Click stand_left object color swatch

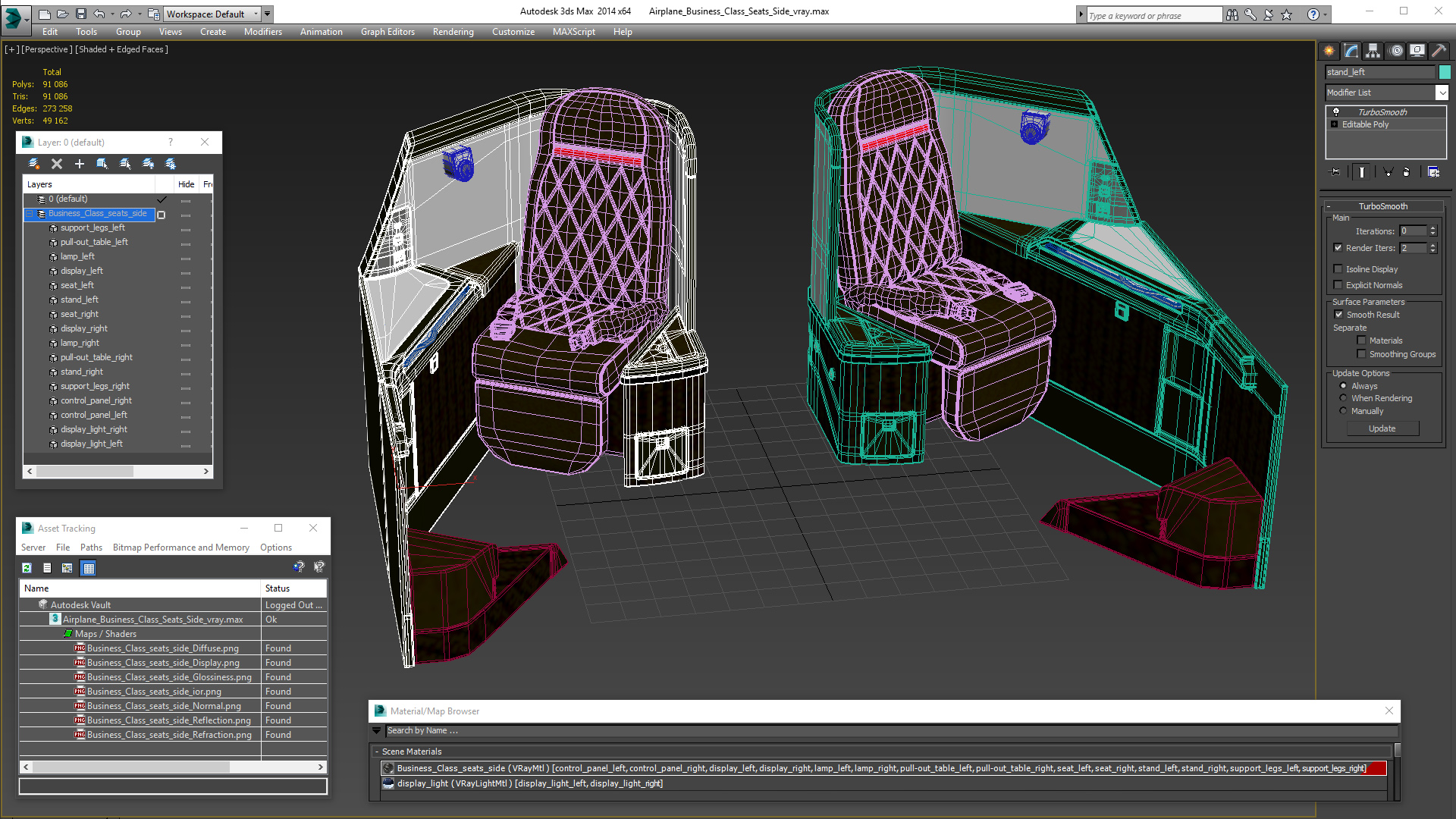(1445, 72)
